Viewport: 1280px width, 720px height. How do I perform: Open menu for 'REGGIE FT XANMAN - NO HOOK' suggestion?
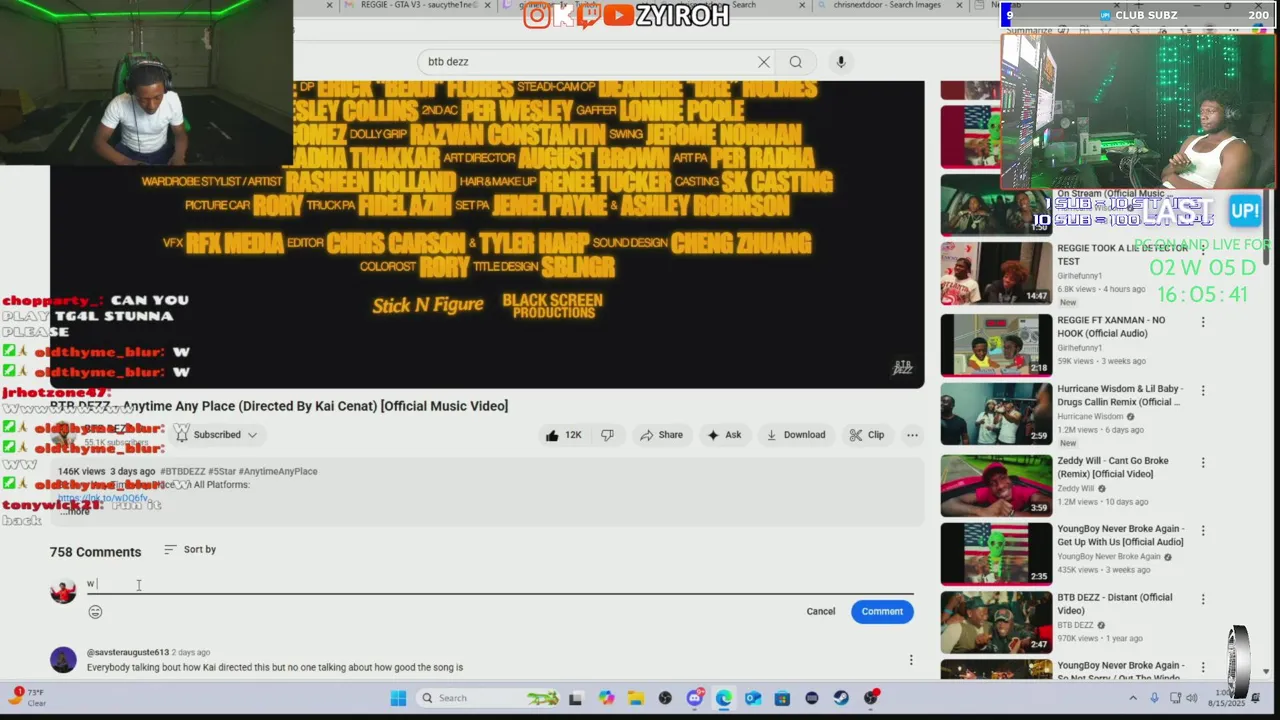coord(1203,322)
